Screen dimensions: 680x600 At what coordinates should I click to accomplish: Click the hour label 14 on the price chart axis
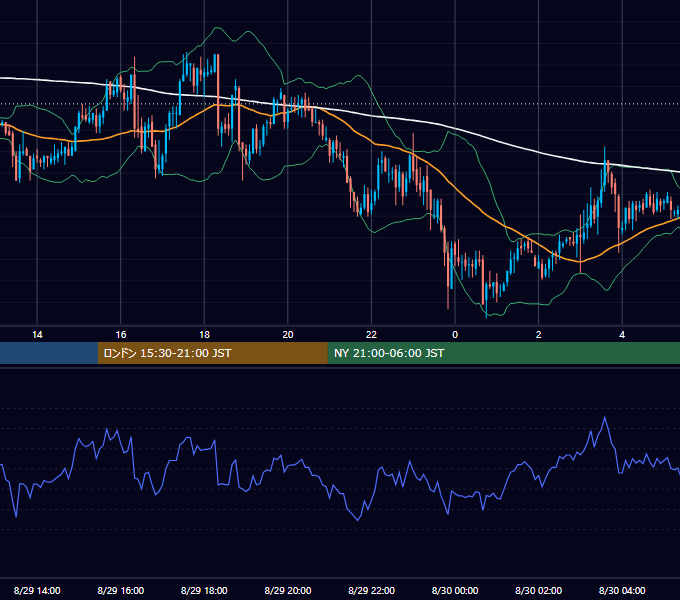pyautogui.click(x=37, y=335)
